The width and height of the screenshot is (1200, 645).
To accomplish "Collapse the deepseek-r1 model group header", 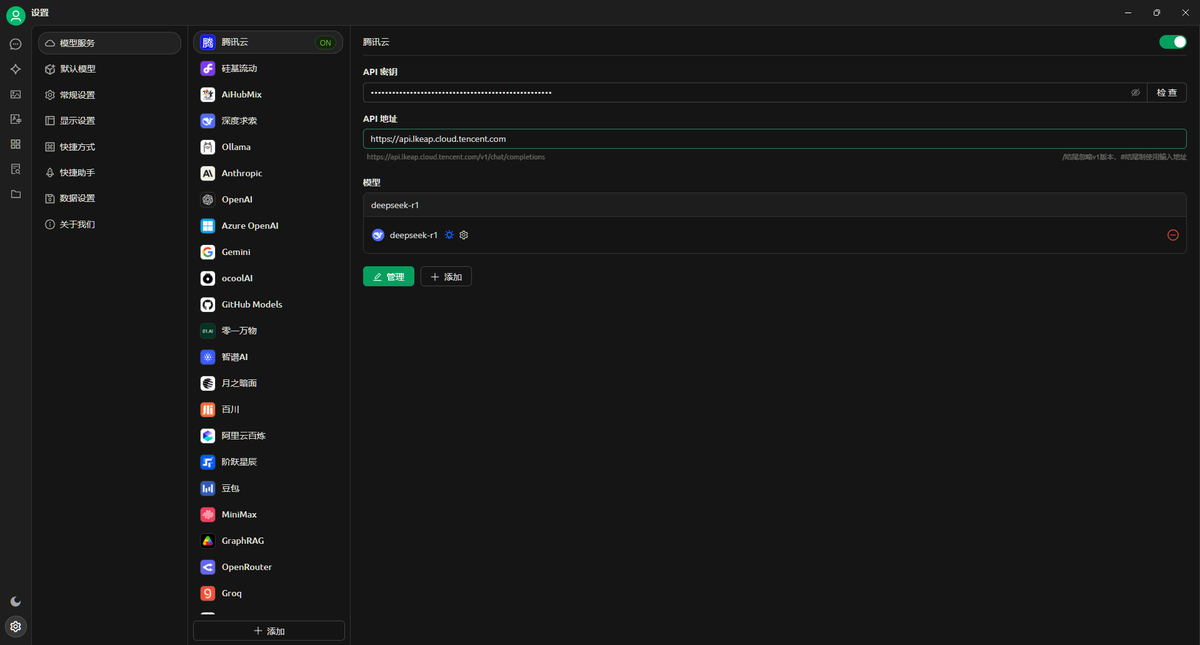I will (775, 205).
